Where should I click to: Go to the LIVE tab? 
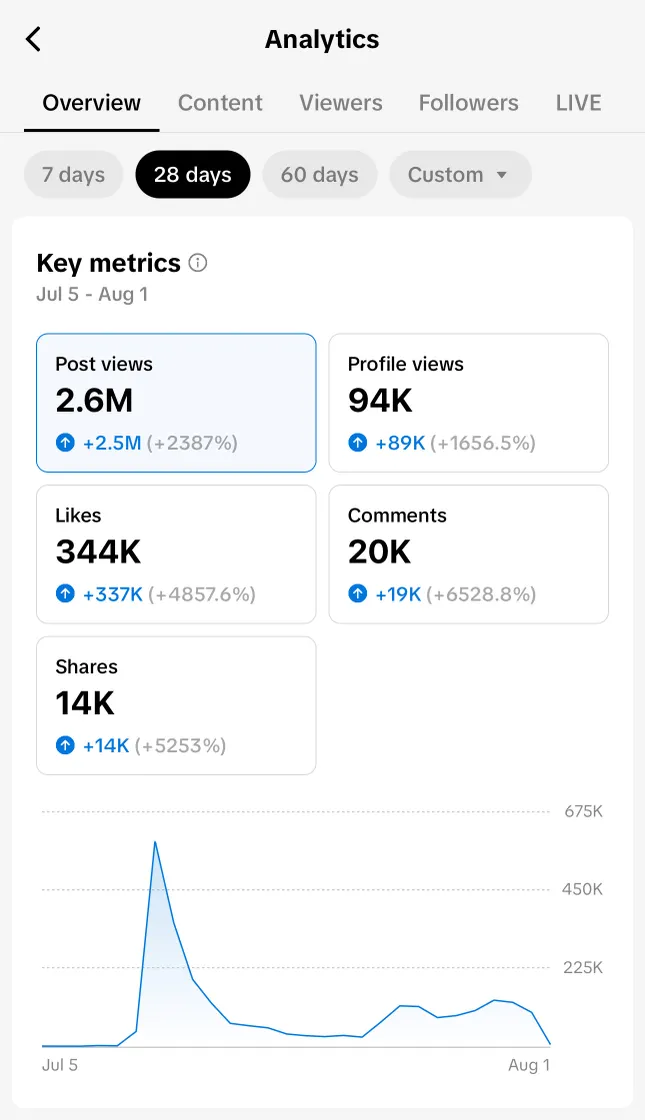[x=578, y=103]
